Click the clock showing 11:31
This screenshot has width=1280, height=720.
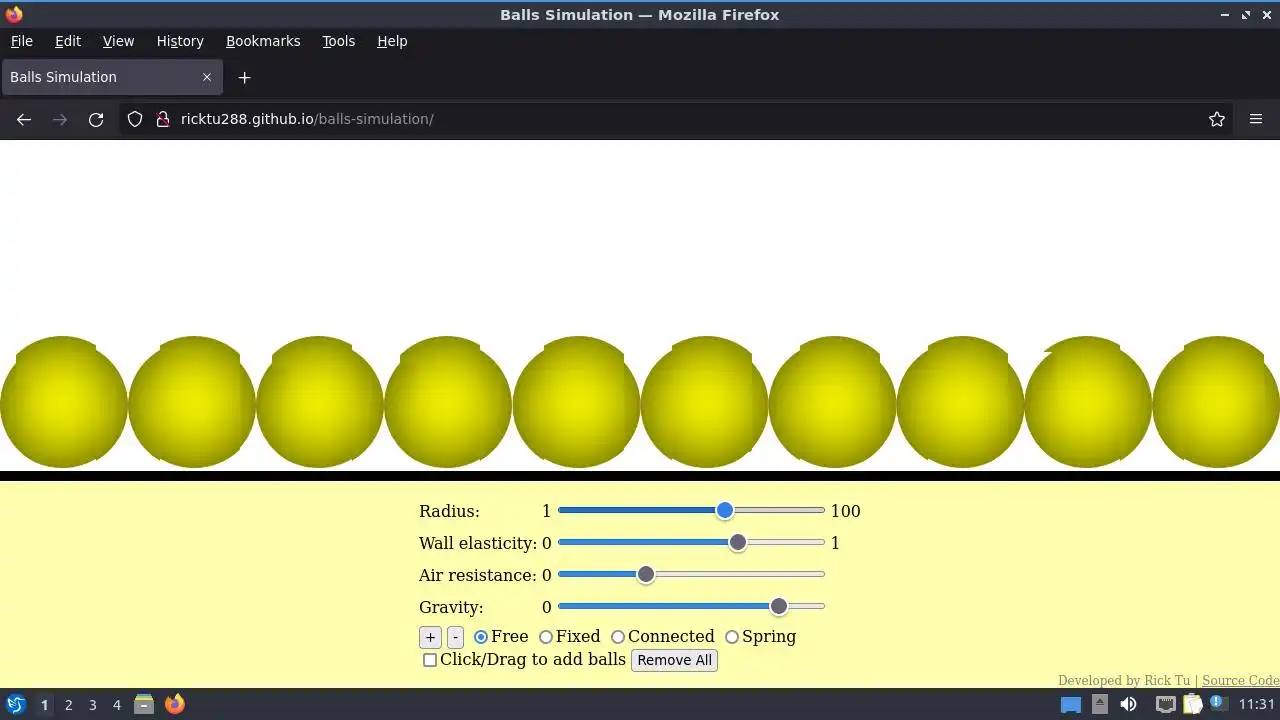1257,704
